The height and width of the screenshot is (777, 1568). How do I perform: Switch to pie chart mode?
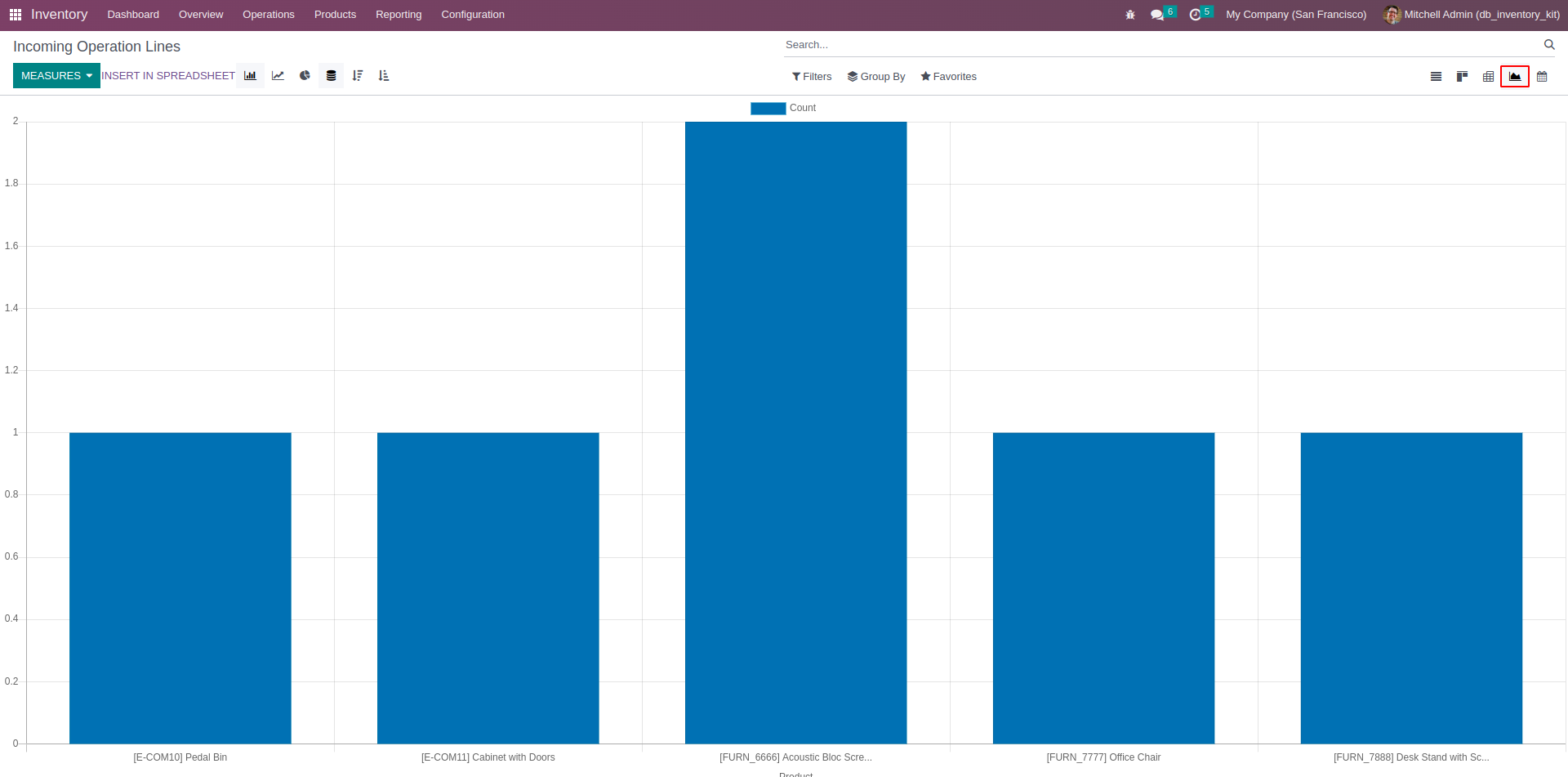coord(305,76)
